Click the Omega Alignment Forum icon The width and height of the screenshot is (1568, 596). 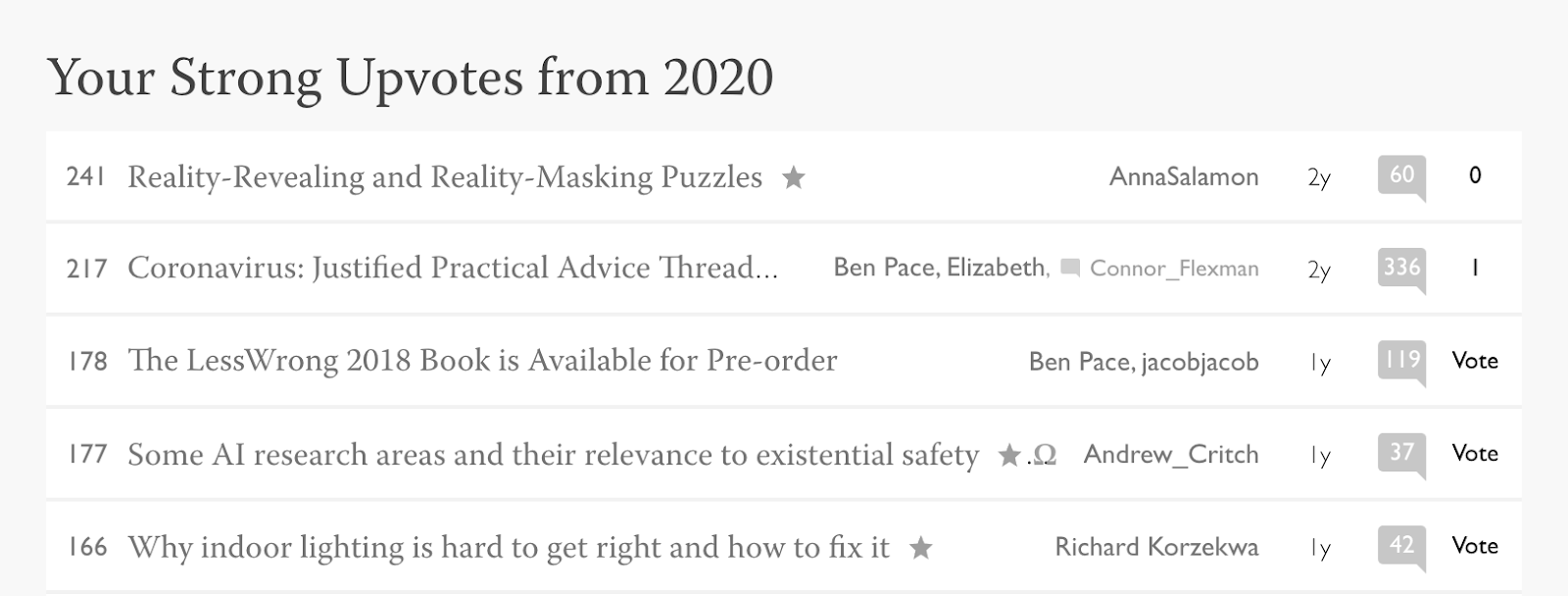point(1045,455)
